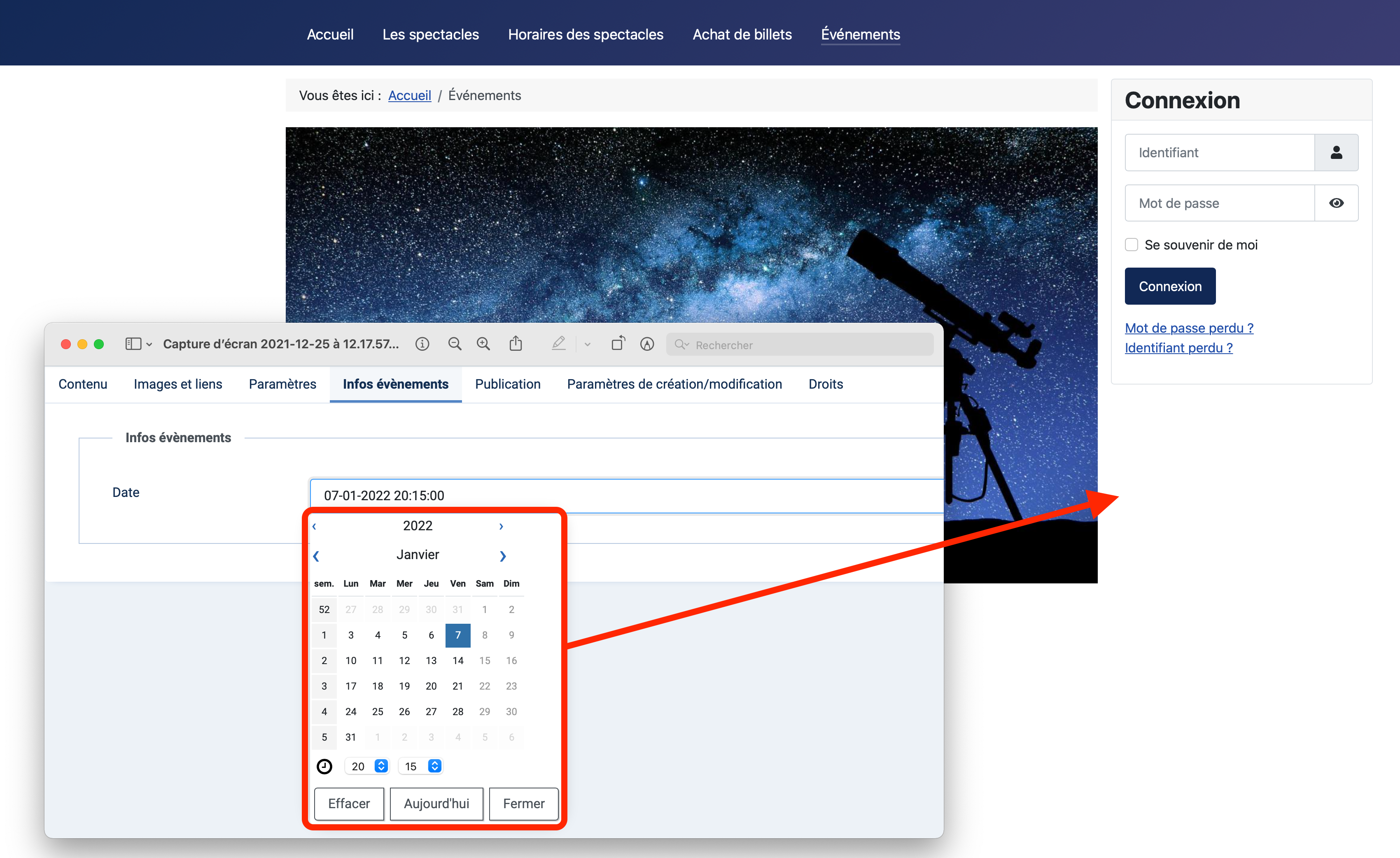Open the Identifiant perdu link
Image resolution: width=1400 pixels, height=858 pixels.
[x=1178, y=348]
